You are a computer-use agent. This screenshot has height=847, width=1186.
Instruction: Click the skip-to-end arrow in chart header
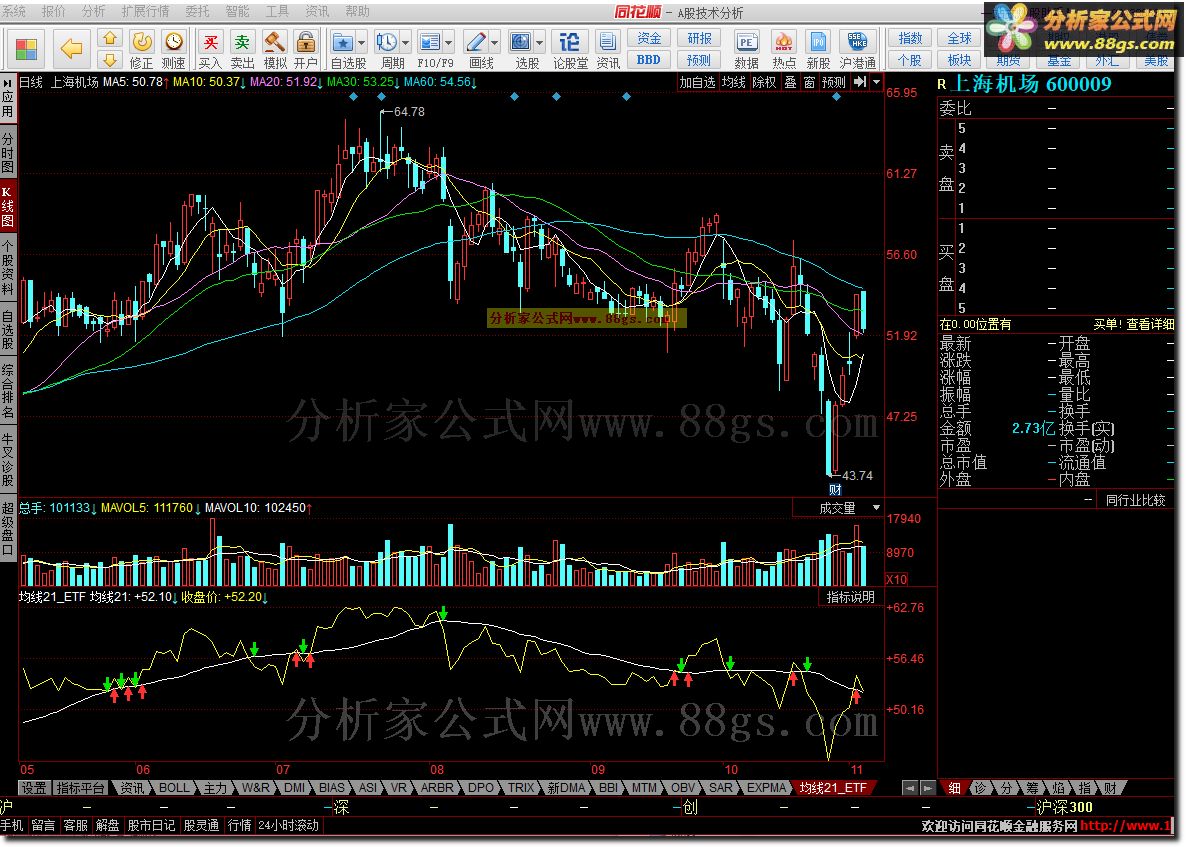(860, 82)
